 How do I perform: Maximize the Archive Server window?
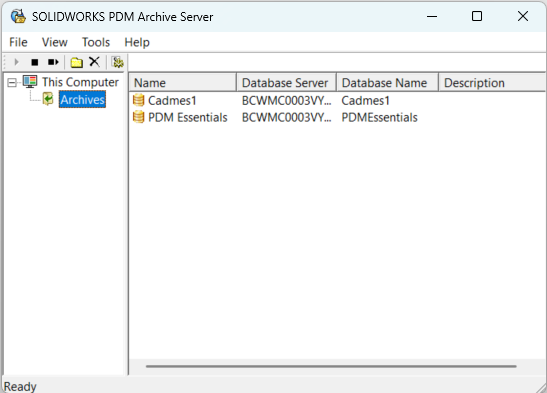click(x=477, y=16)
